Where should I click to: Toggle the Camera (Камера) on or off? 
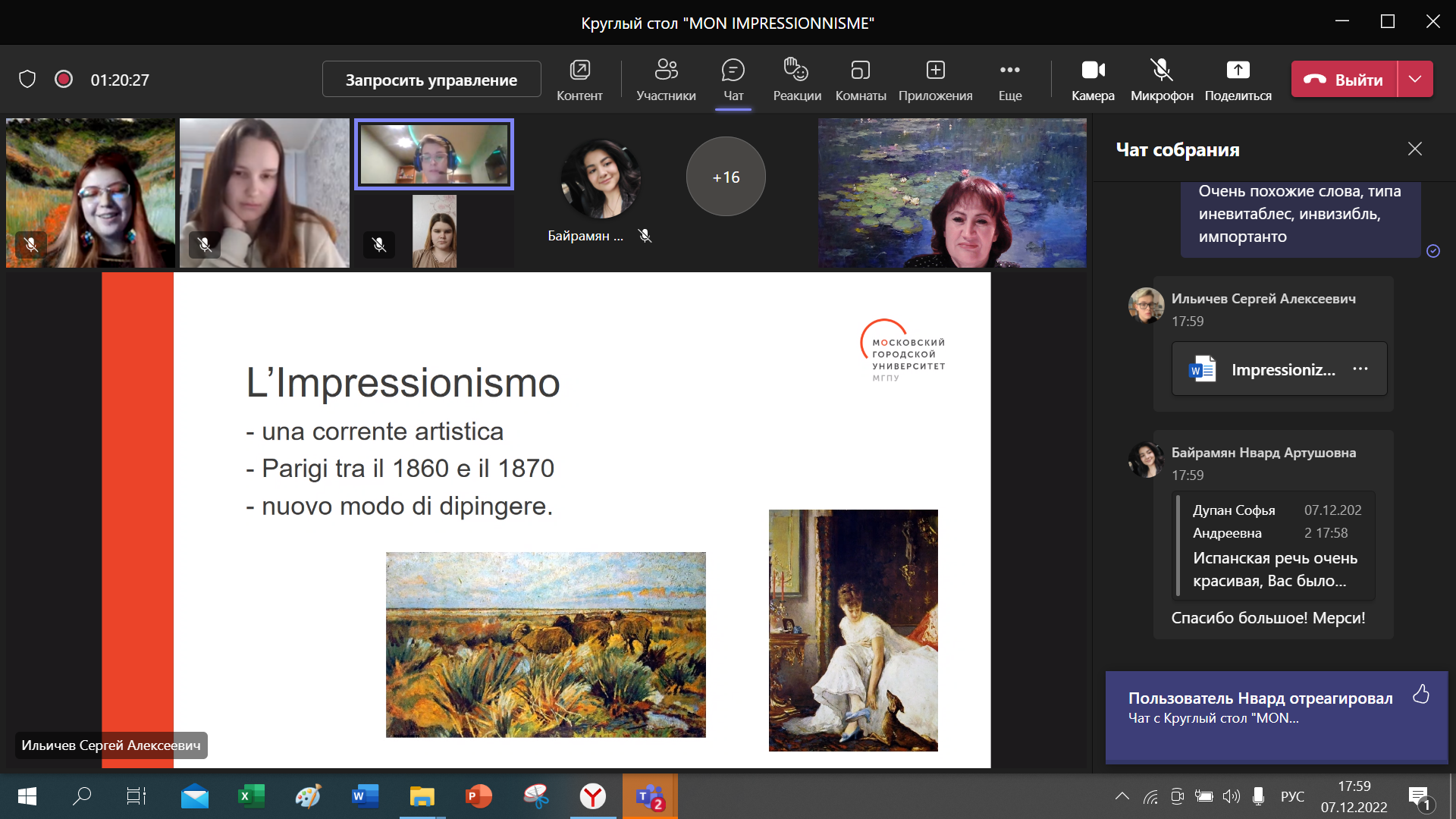tap(1093, 79)
